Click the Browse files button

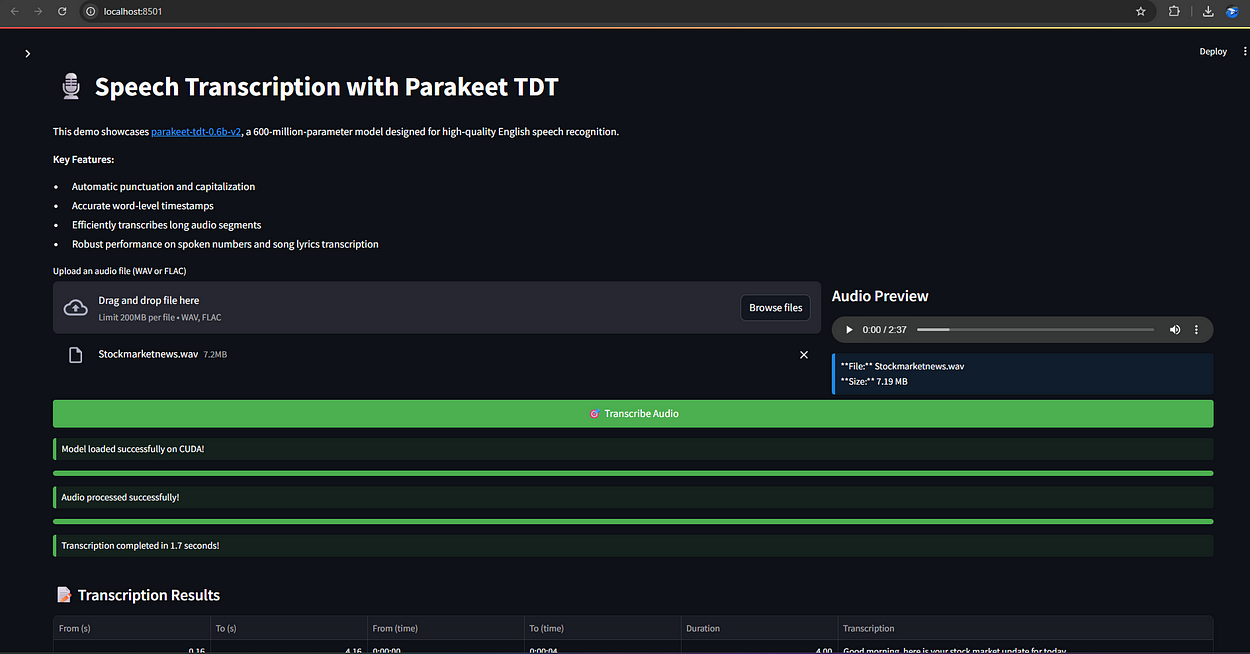point(775,307)
